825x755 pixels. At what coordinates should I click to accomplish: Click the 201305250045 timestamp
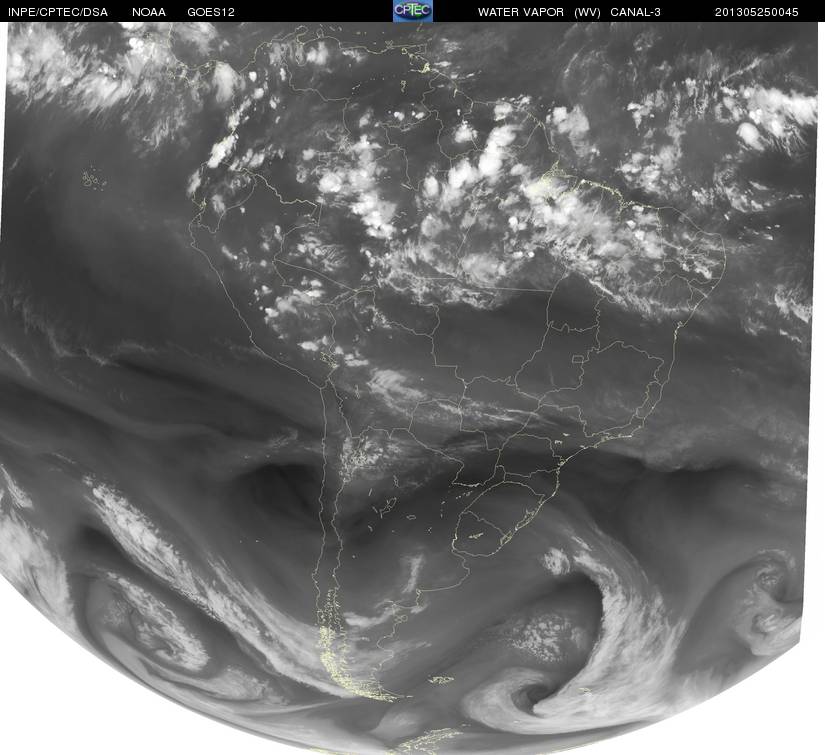coord(757,12)
